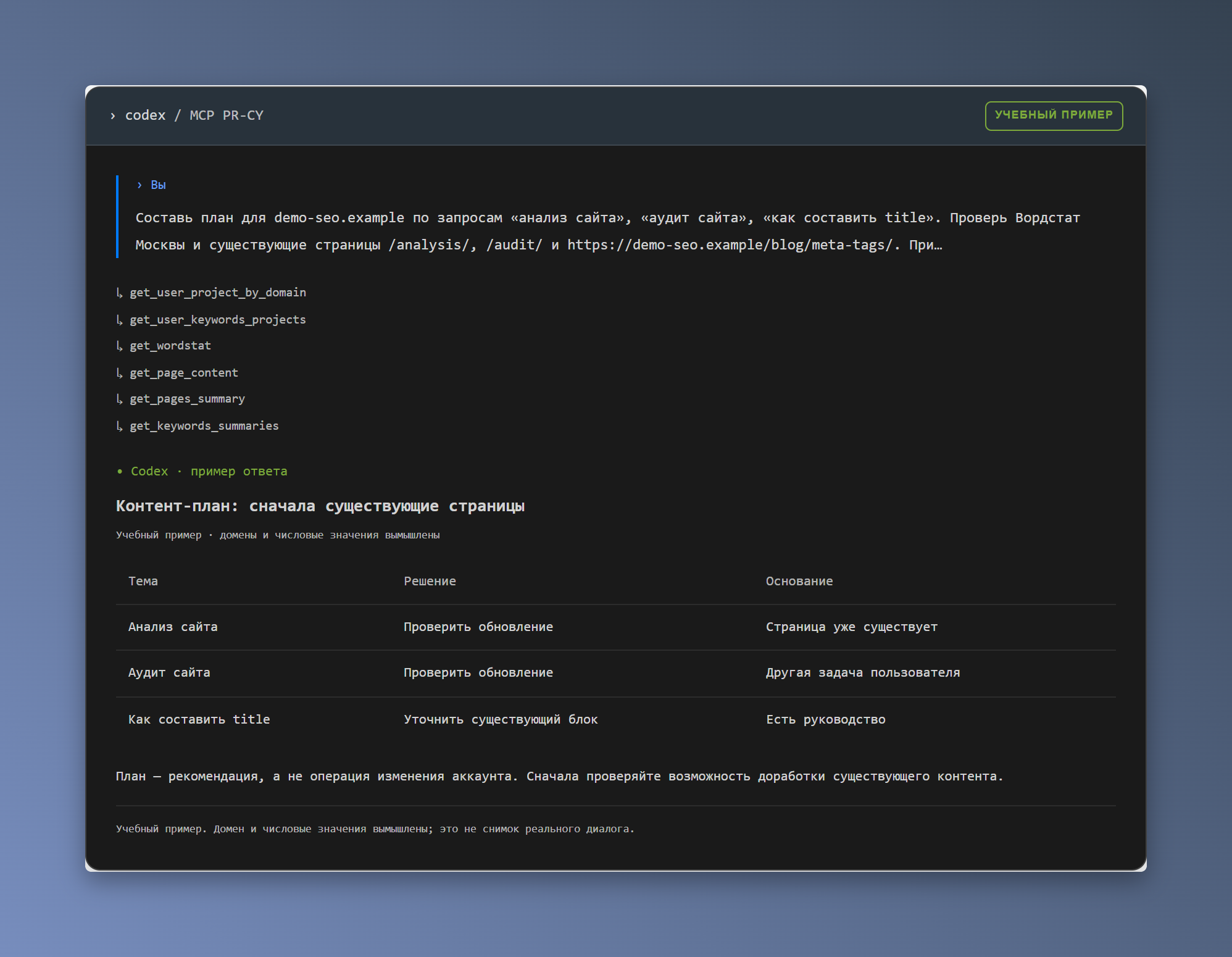Click the codex breadcrumb label
1232x957 pixels.
[x=145, y=115]
